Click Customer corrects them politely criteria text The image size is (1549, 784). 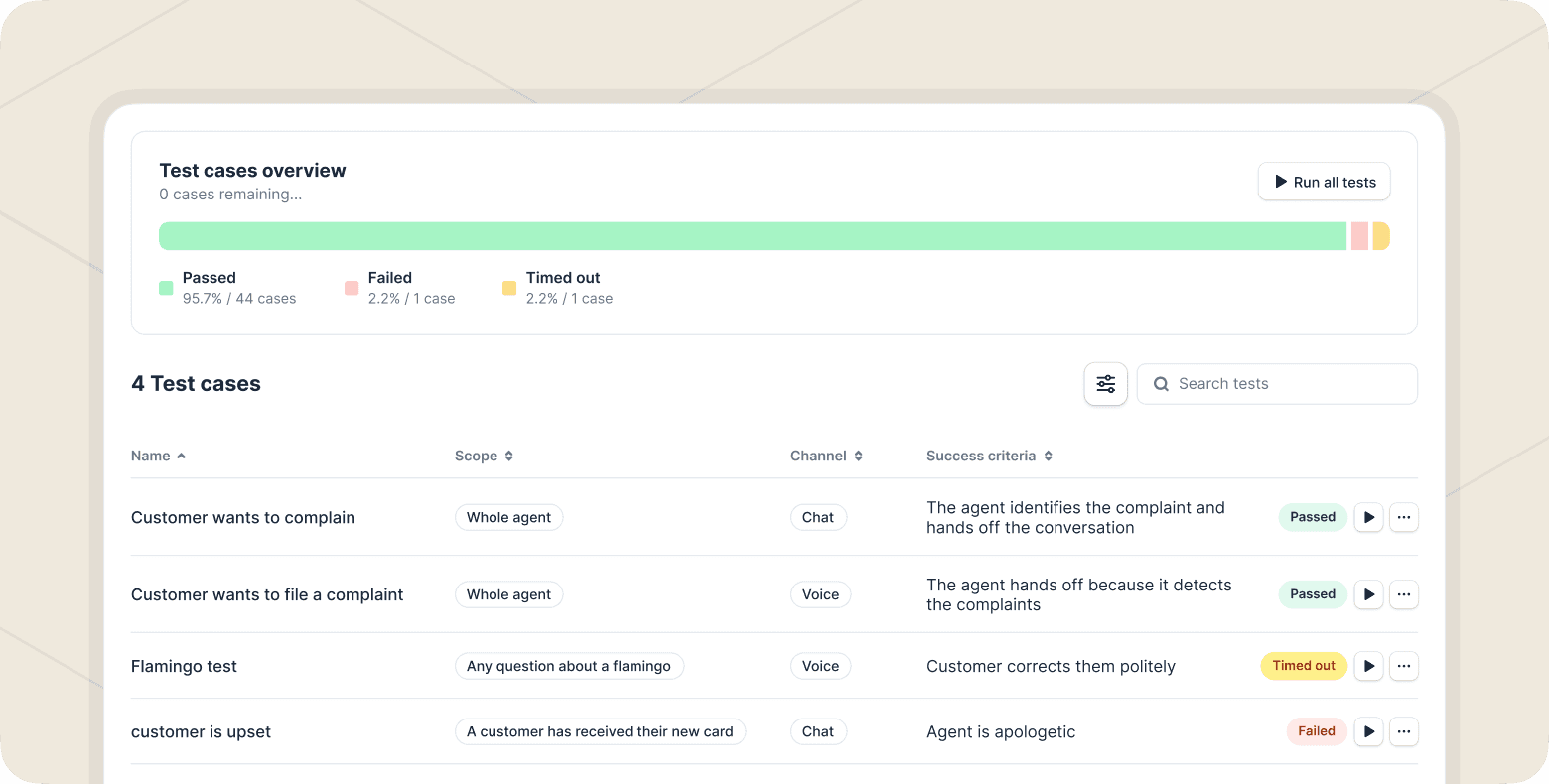pos(1051,666)
